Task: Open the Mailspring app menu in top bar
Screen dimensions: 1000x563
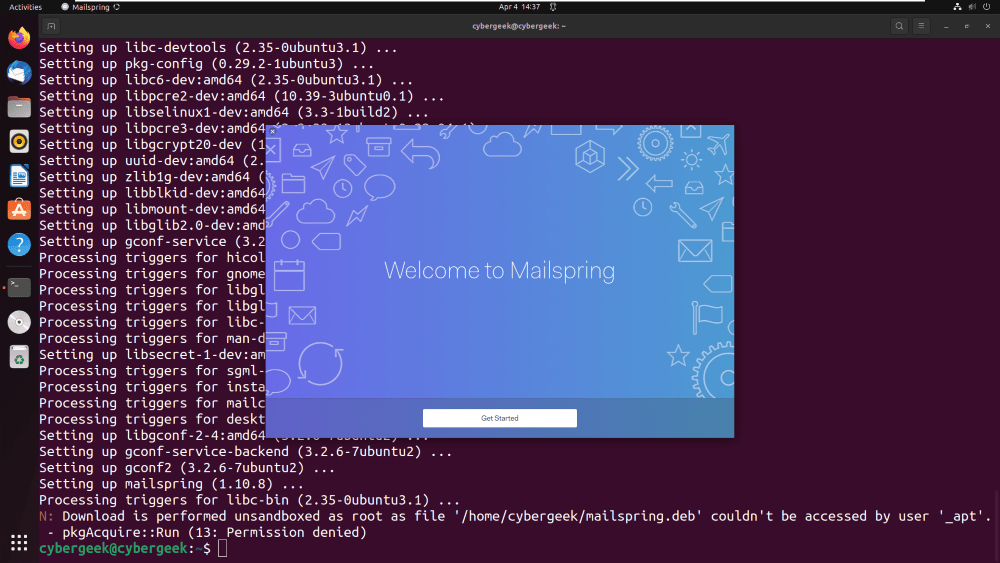Action: (x=91, y=7)
